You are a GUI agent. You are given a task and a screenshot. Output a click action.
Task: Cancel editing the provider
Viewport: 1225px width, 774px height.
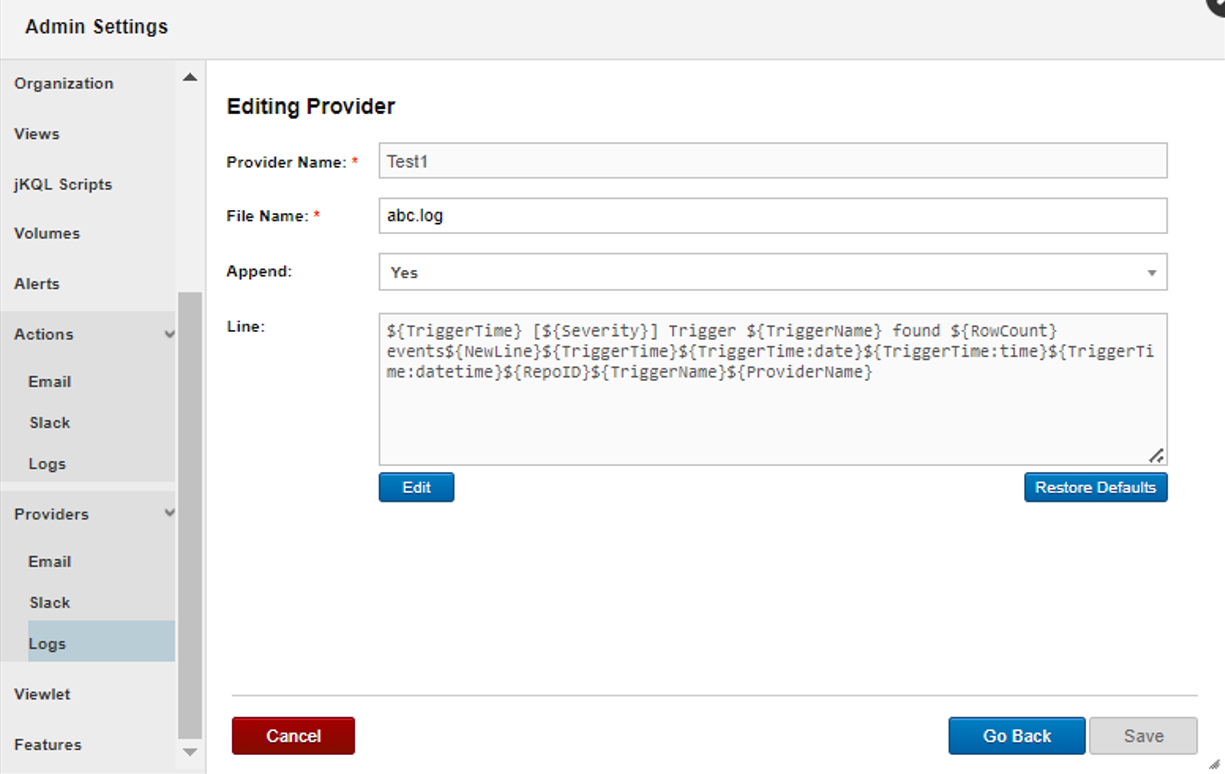coord(292,735)
